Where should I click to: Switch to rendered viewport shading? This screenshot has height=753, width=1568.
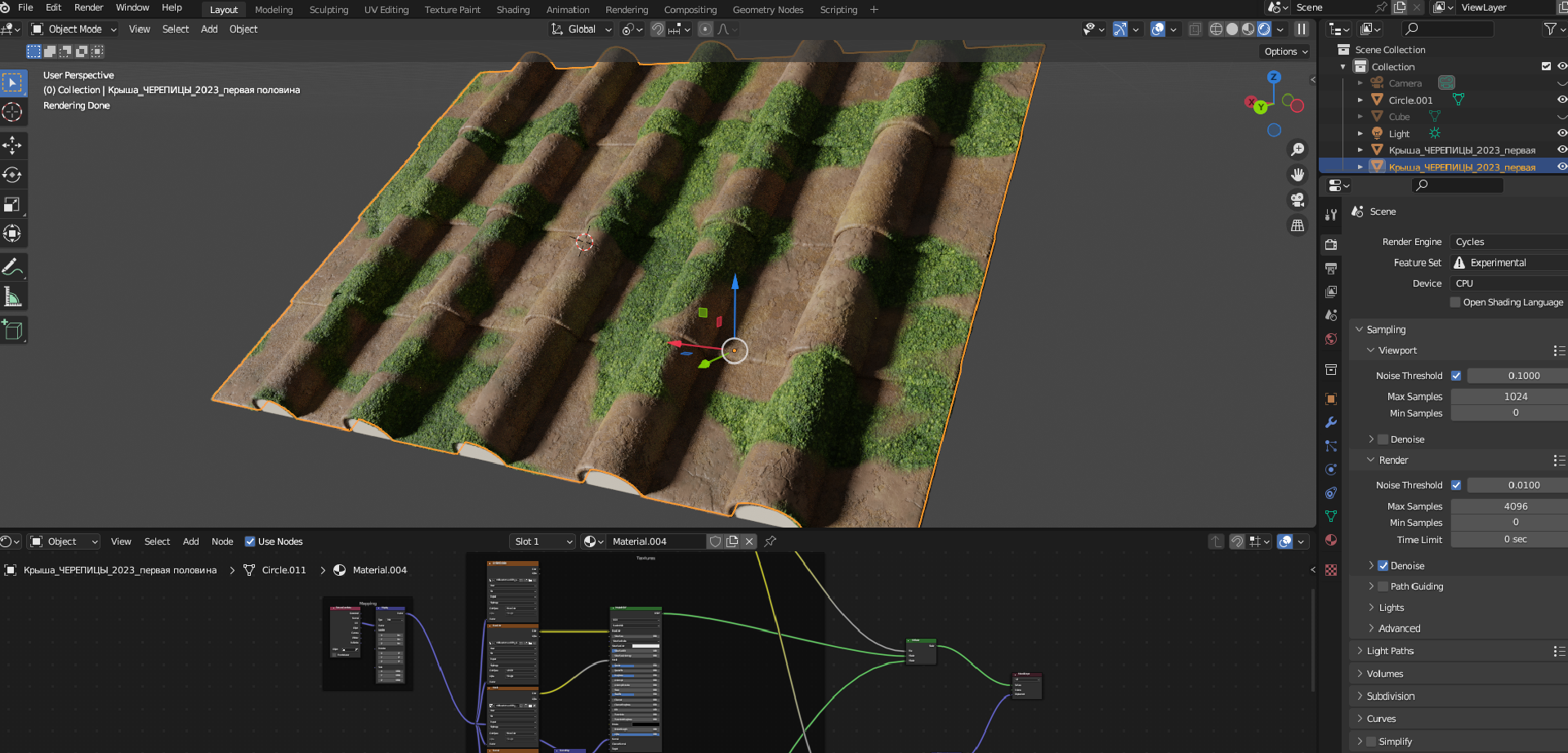1264,29
